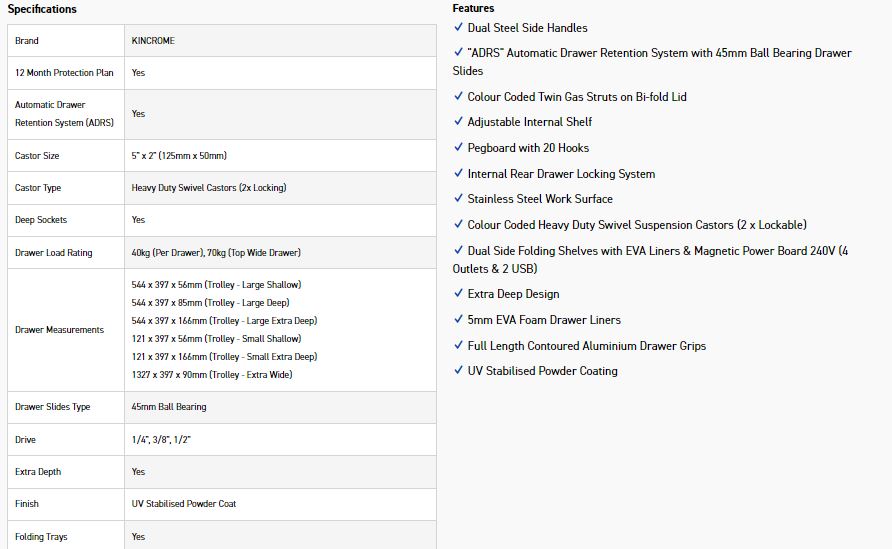Click the Castor Size value 5" x 2"

pos(179,156)
